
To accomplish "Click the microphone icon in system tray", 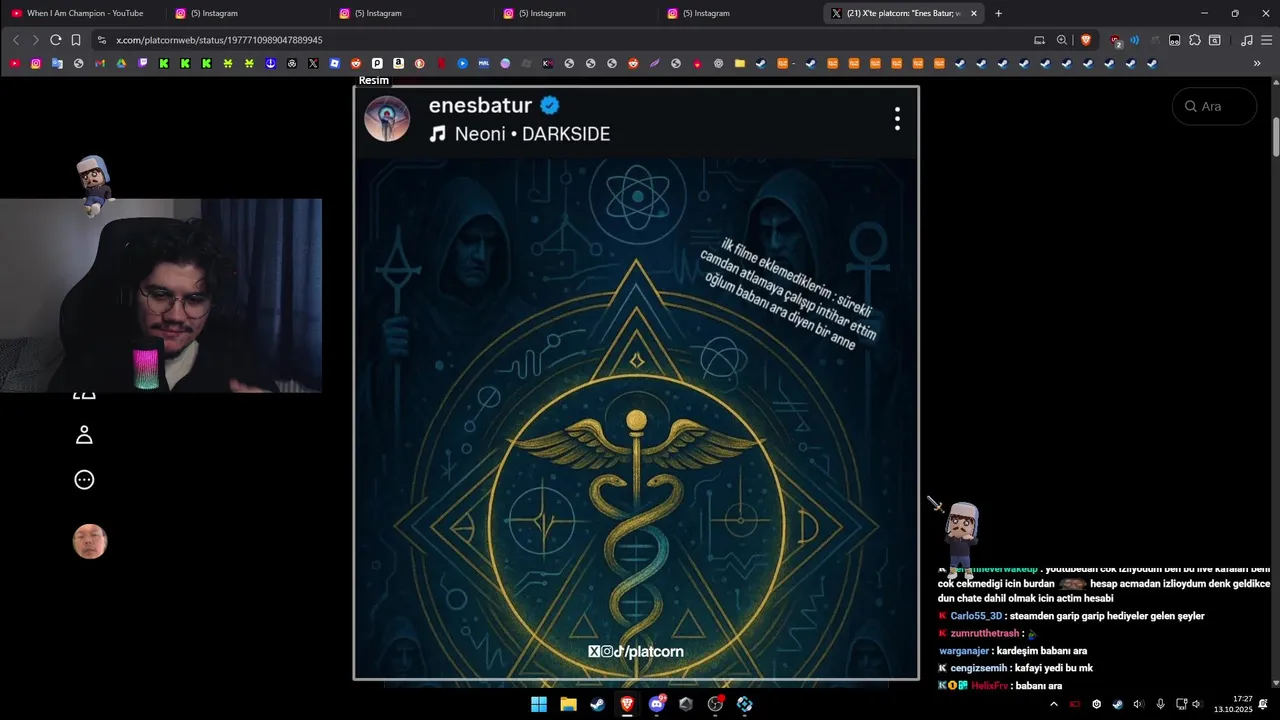I will 1160,704.
